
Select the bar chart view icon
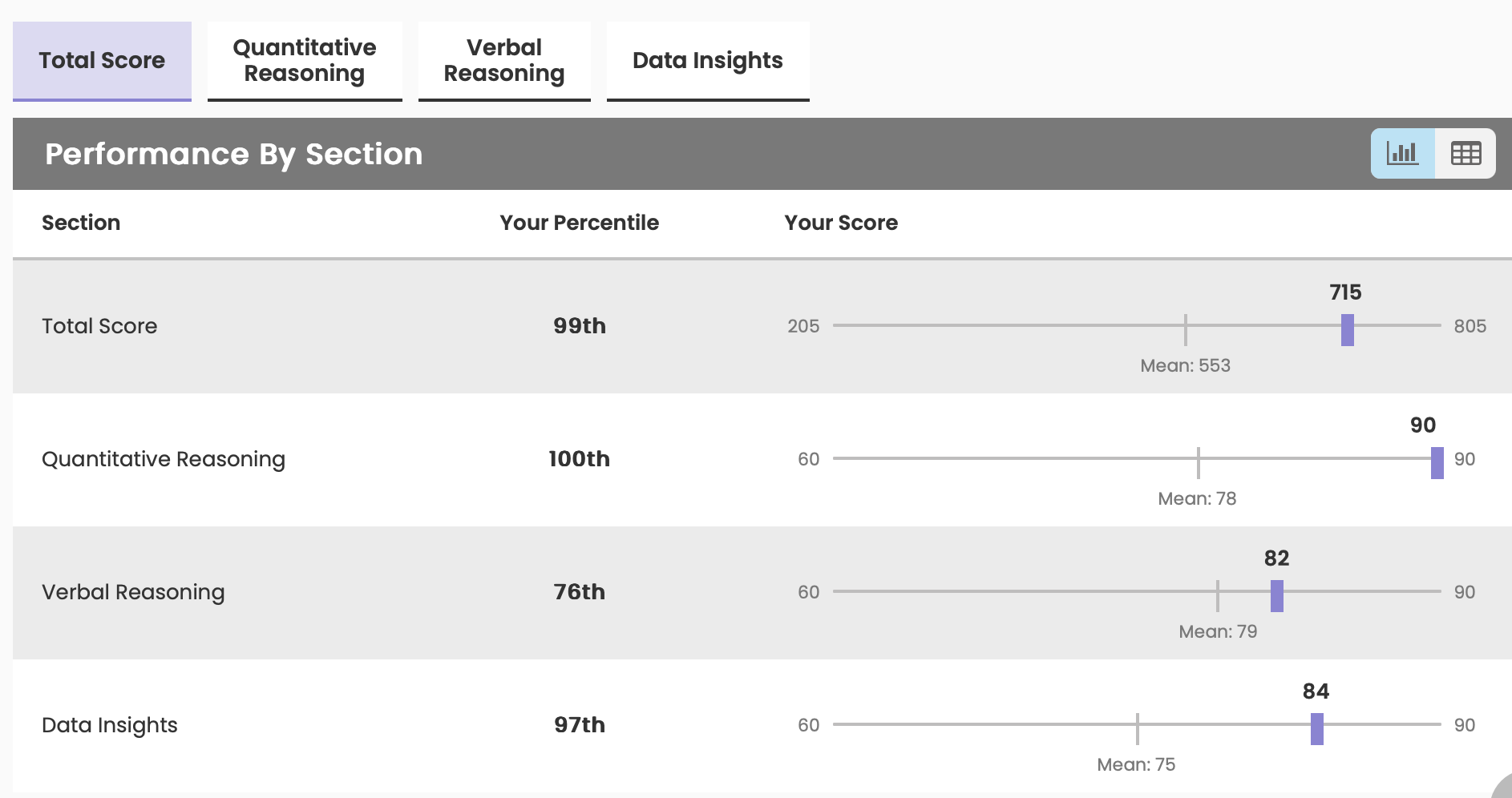1401,153
